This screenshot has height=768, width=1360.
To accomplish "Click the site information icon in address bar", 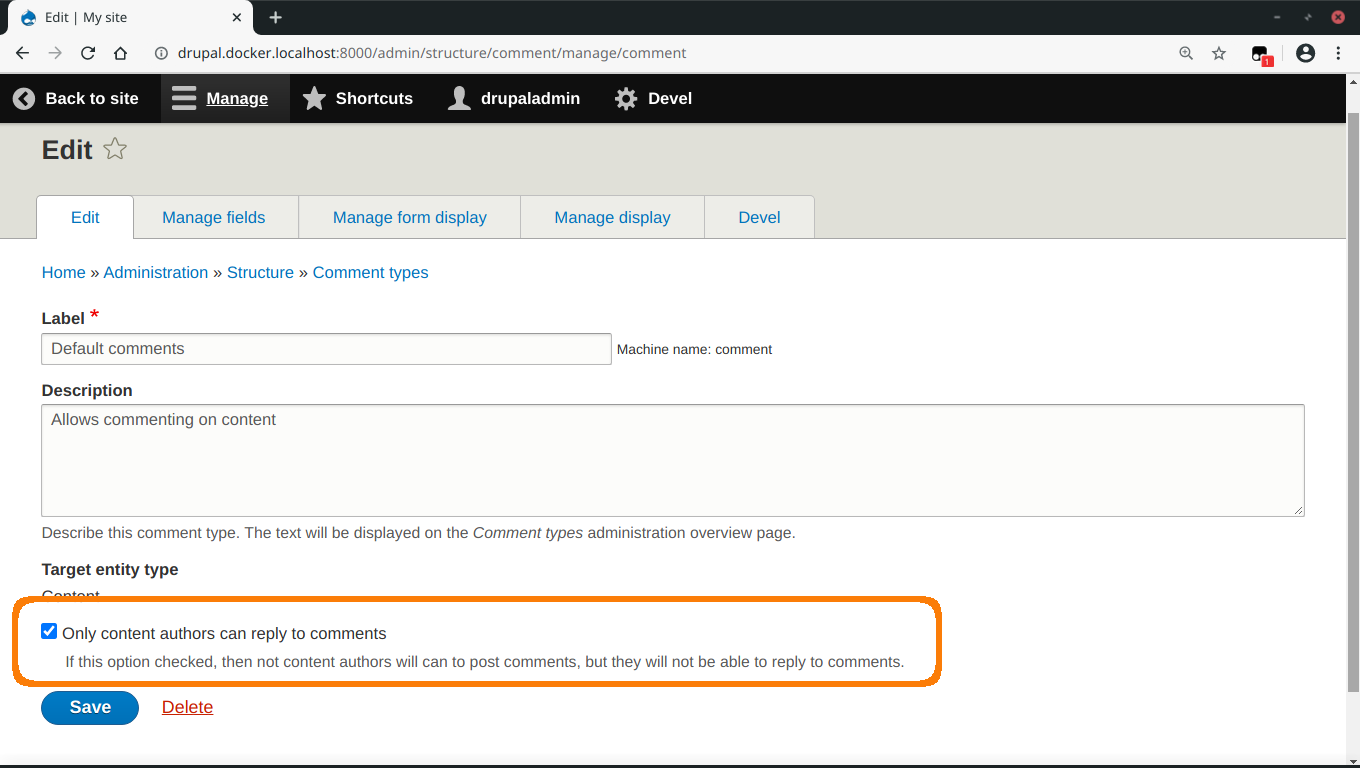I will tap(161, 53).
